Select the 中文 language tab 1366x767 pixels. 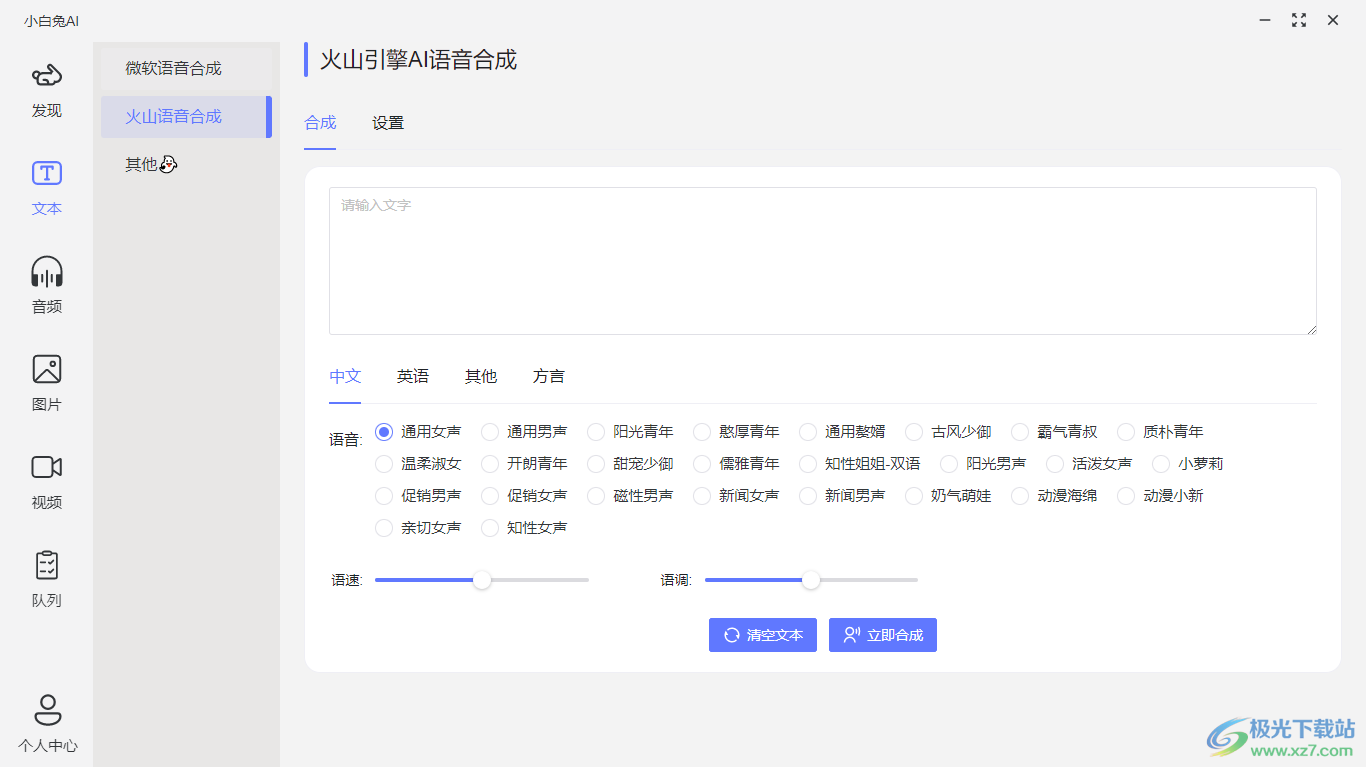point(345,376)
